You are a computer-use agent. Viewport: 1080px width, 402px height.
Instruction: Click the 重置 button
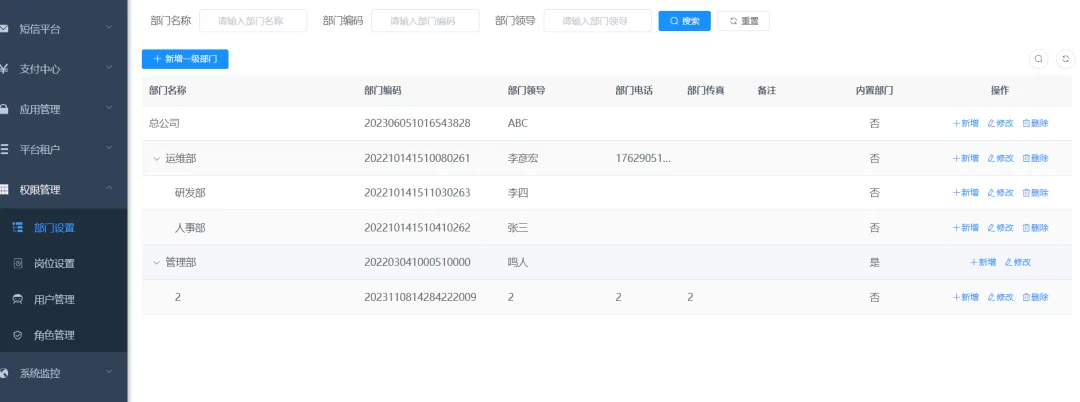point(744,21)
